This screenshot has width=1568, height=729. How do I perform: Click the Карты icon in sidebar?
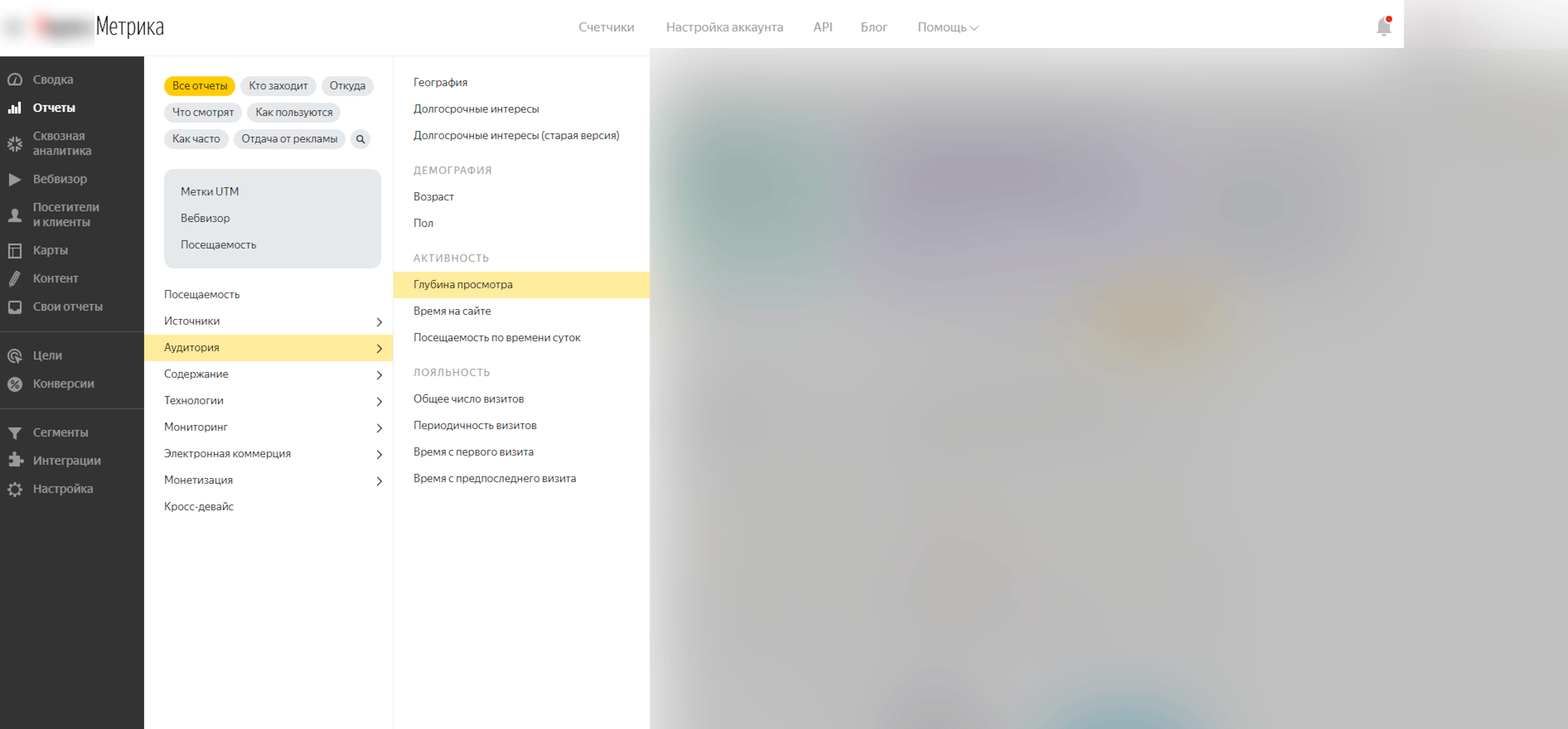pyautogui.click(x=15, y=250)
